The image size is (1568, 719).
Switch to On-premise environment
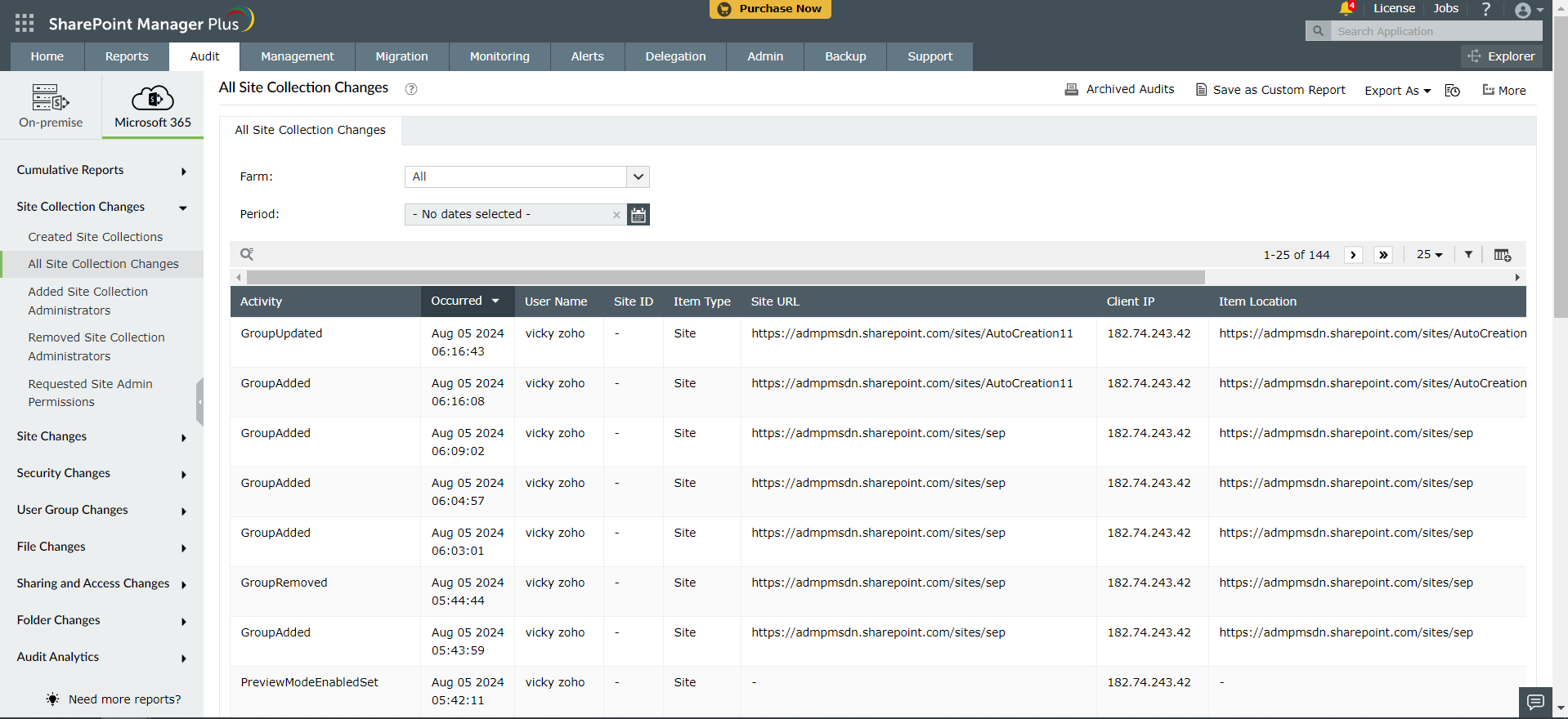(x=51, y=105)
